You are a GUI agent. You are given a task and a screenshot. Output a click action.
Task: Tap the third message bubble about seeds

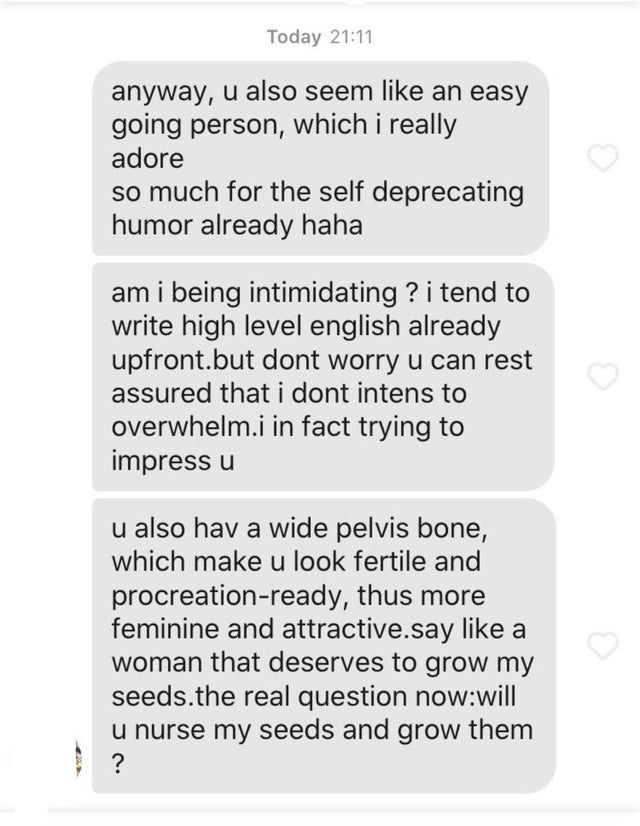[x=324, y=646]
